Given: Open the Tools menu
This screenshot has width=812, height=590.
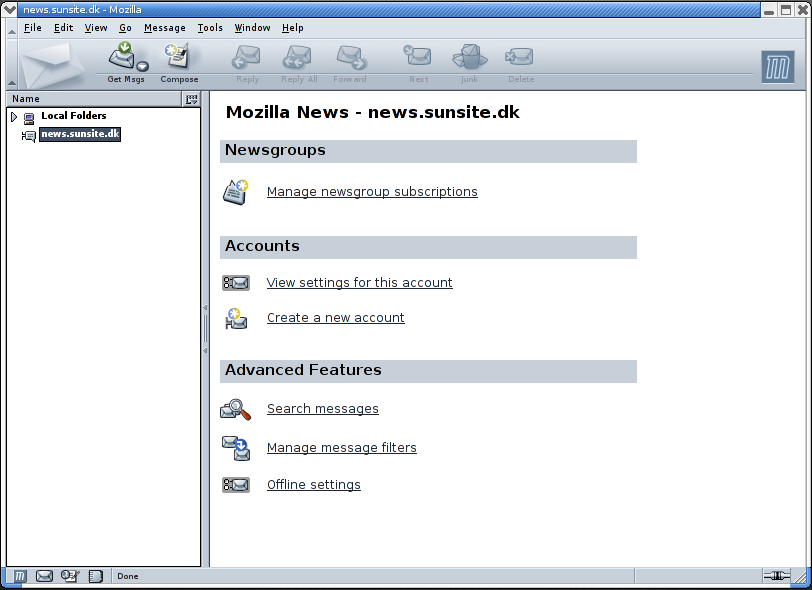Looking at the screenshot, I should (x=210, y=28).
